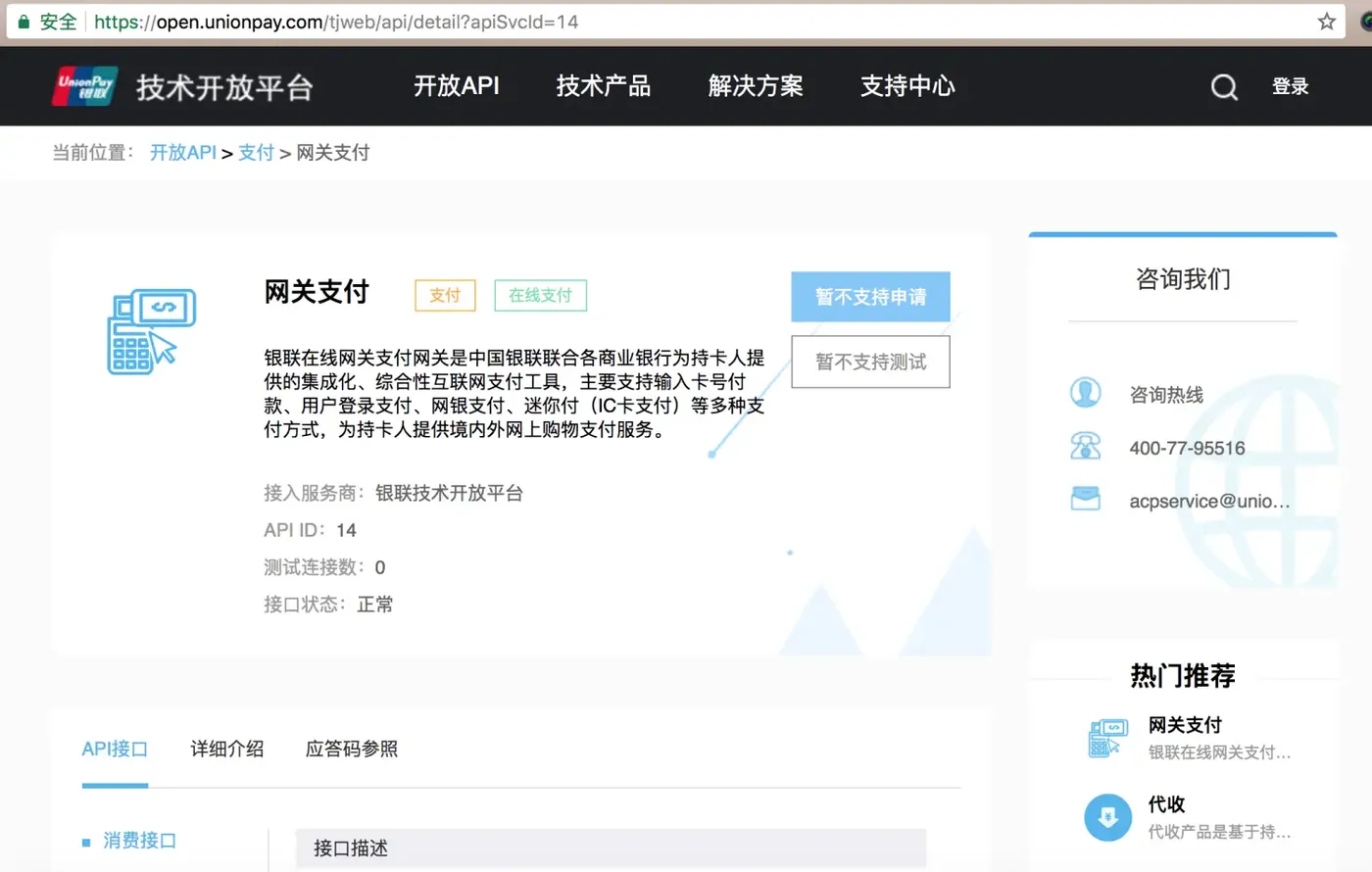Open the 技术产品 menu

pyautogui.click(x=603, y=86)
